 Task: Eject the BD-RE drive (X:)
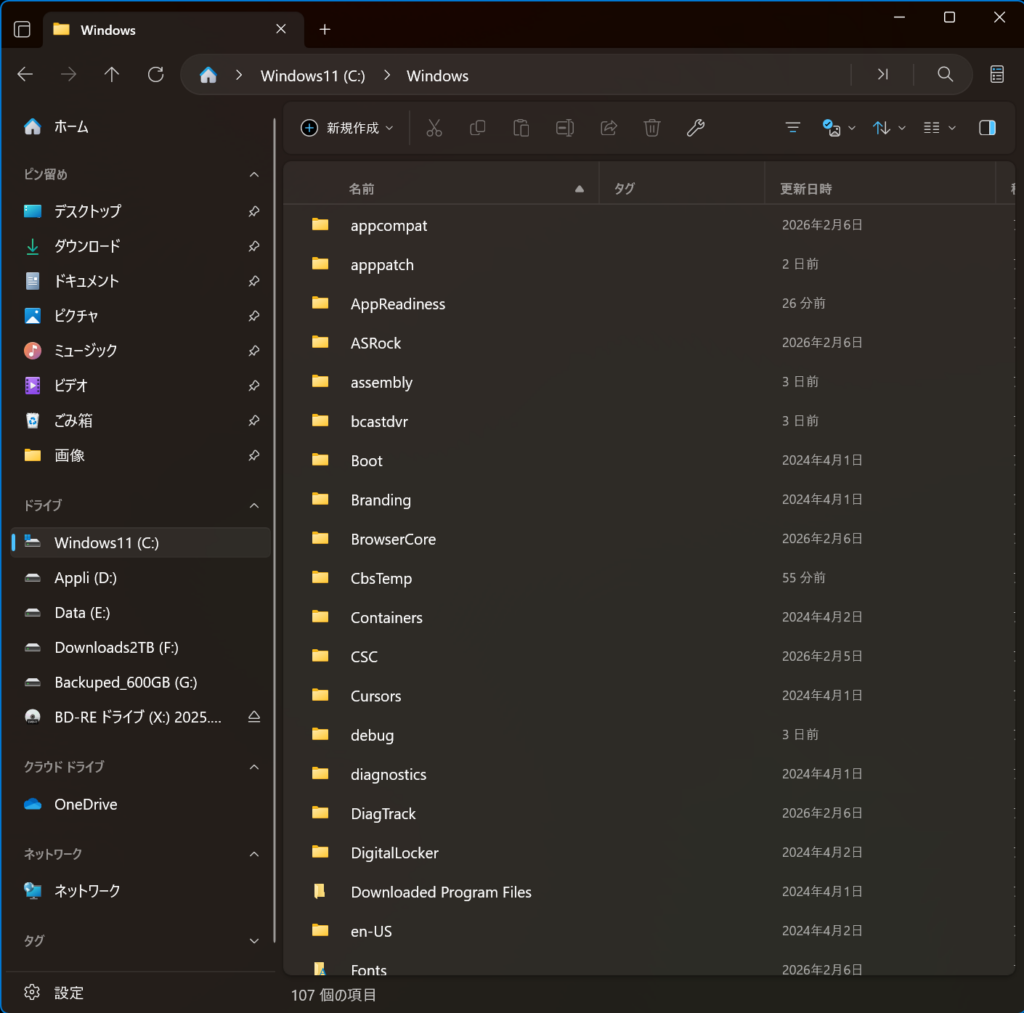tap(254, 717)
